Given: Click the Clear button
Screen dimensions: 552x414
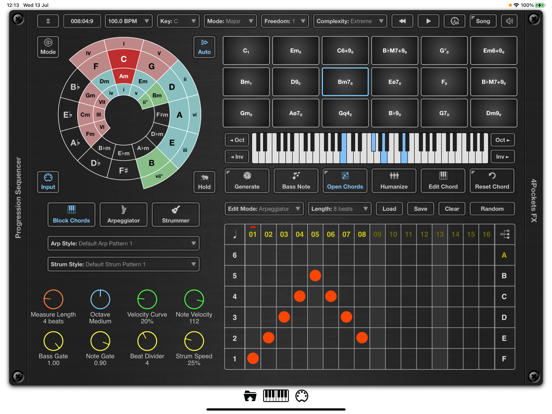Looking at the screenshot, I should coord(452,209).
